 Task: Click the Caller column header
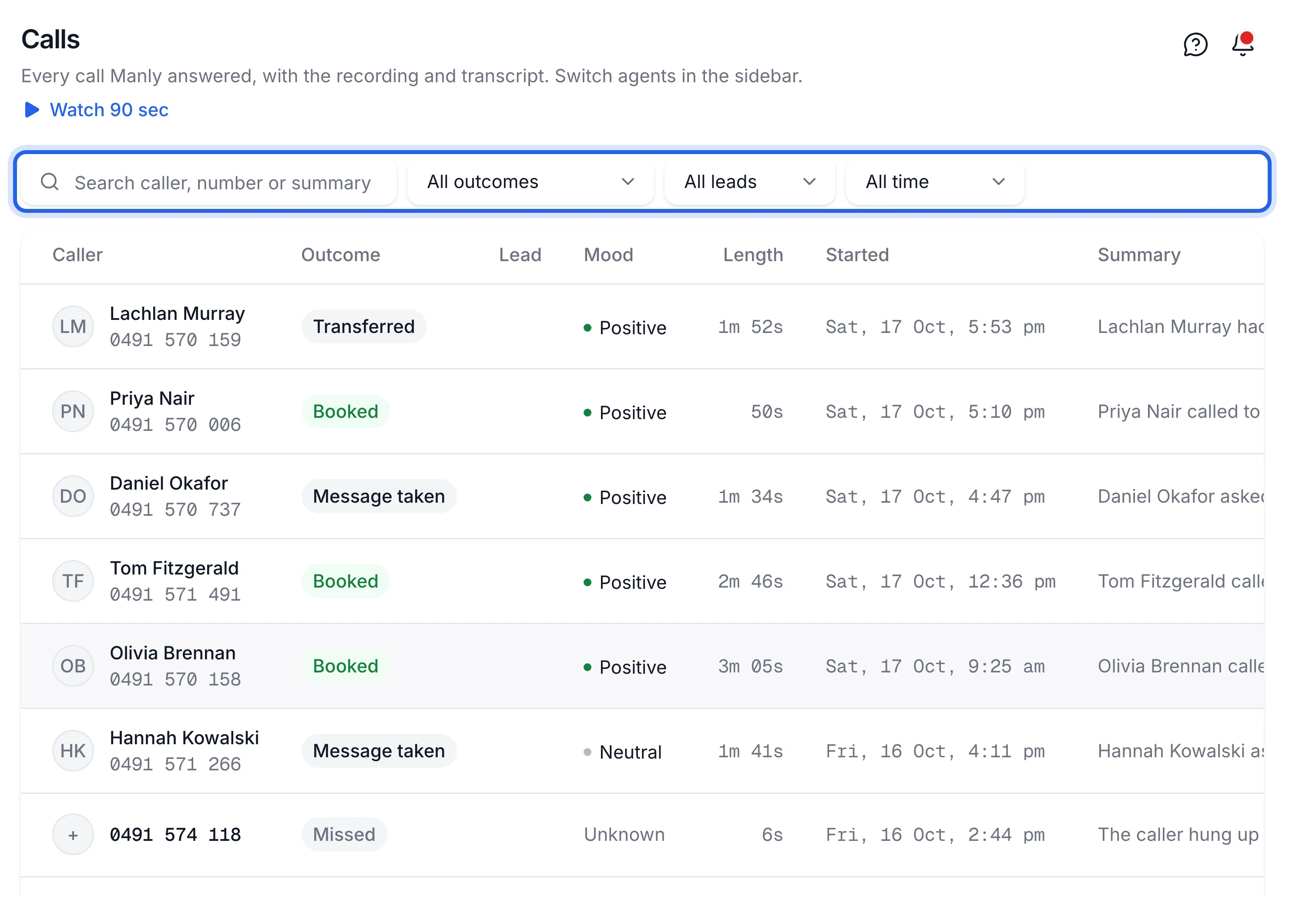pos(77,255)
